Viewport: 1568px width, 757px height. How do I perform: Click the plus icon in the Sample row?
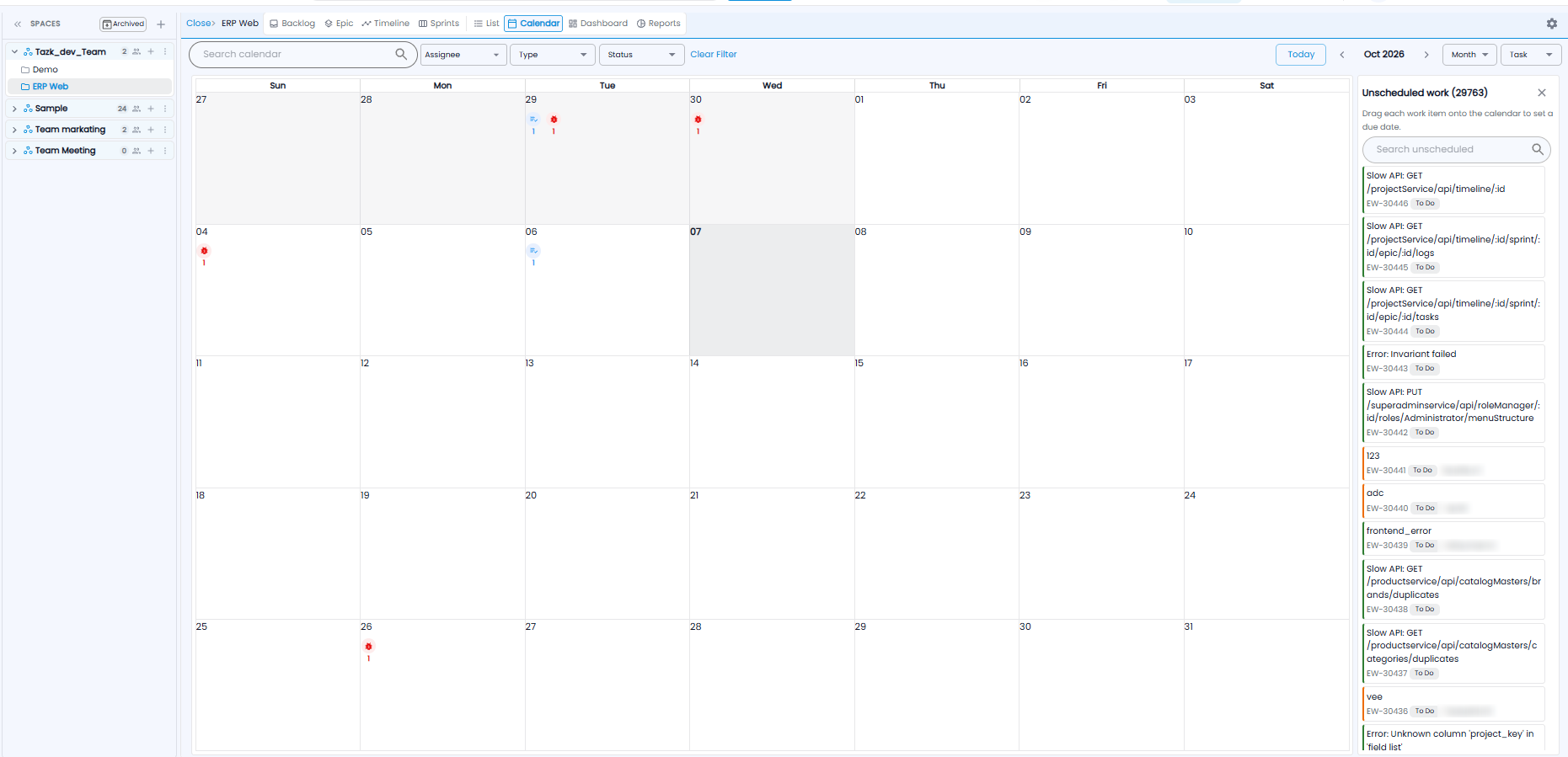pos(151,109)
